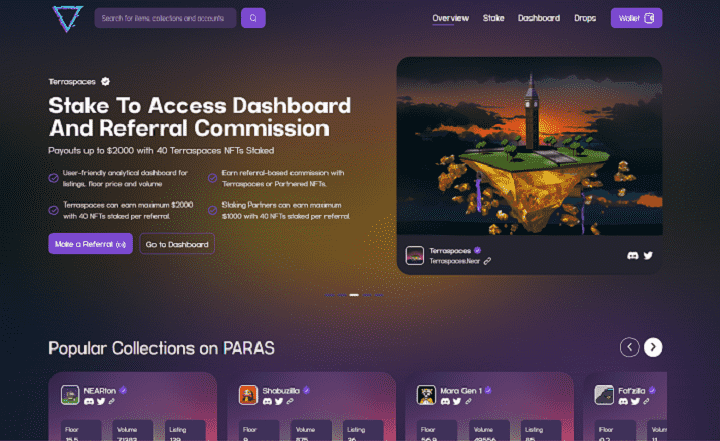Click the verified badge beside Terraspaces heading
Image resolution: width=720 pixels, height=441 pixels.
105,81
